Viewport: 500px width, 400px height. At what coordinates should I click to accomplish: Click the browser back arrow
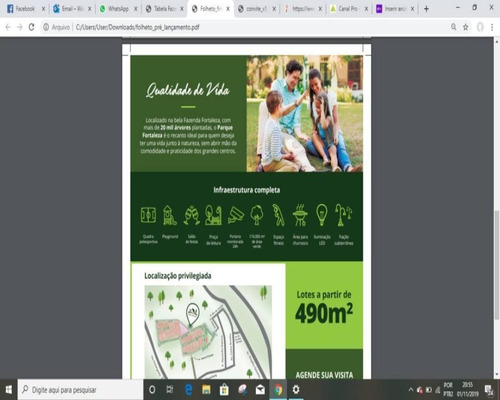8,27
